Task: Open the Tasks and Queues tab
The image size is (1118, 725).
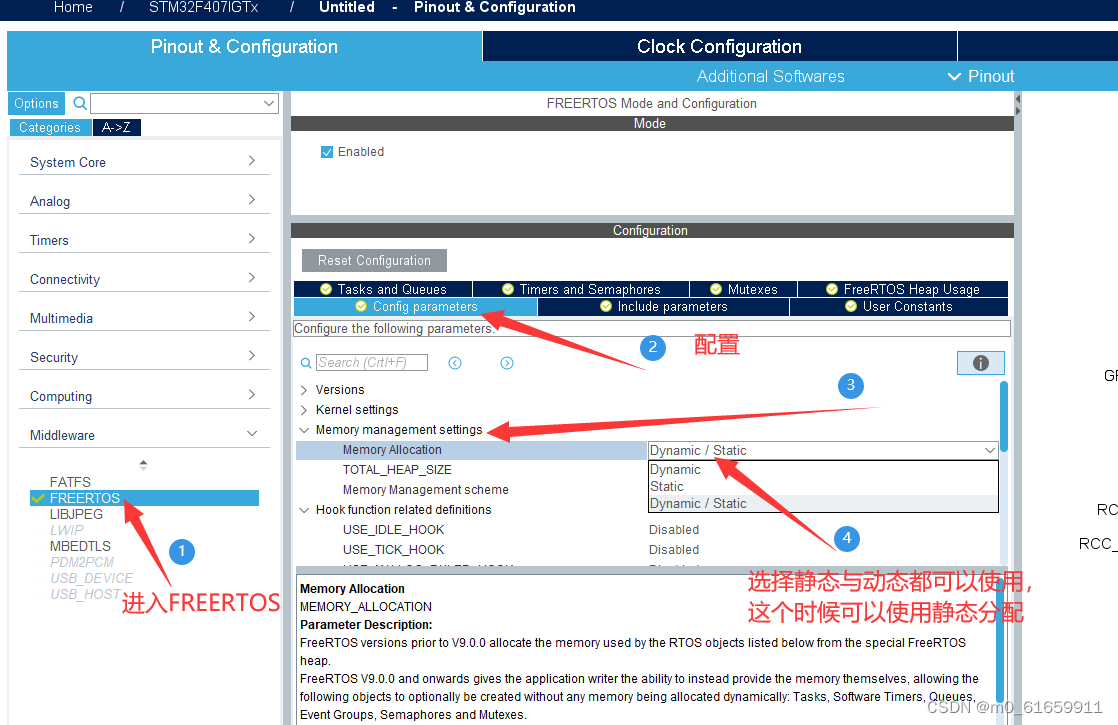Action: point(383,289)
